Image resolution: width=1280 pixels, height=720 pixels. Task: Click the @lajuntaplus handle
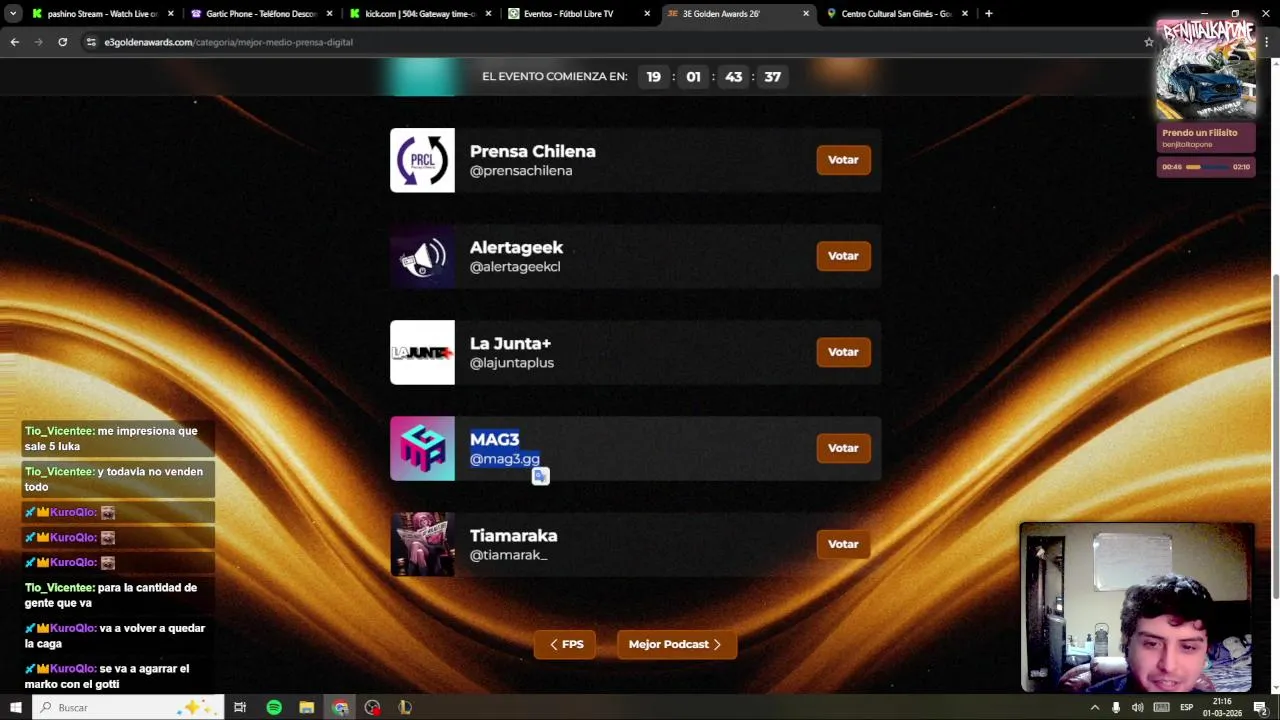(x=512, y=363)
